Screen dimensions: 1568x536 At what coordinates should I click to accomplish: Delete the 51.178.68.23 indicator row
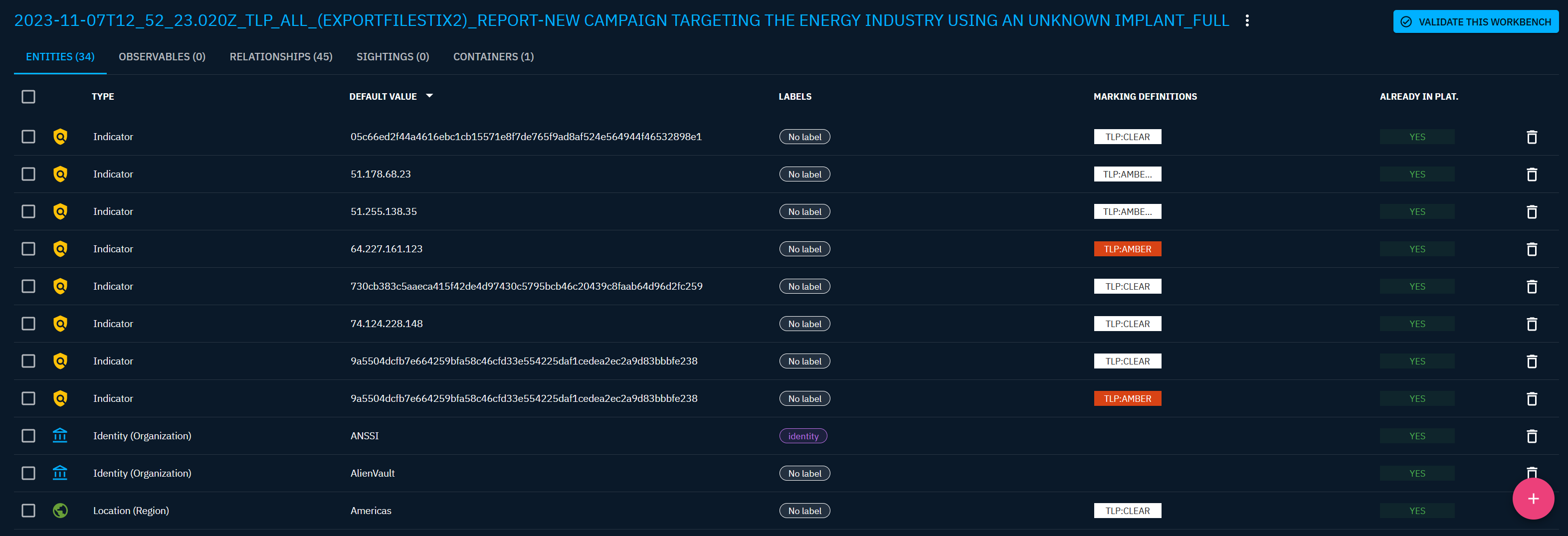[x=1532, y=175]
